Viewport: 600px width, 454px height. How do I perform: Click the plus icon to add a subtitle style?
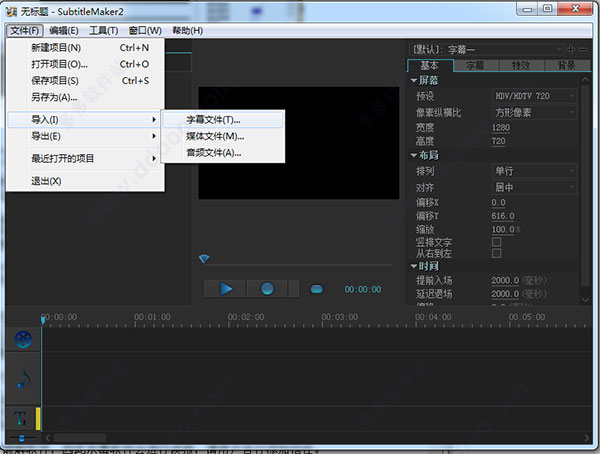(571, 49)
